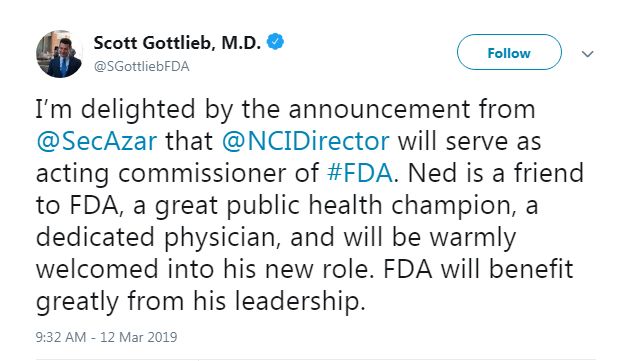Click the #FDA hashtag
632x361 pixels.
(360, 173)
